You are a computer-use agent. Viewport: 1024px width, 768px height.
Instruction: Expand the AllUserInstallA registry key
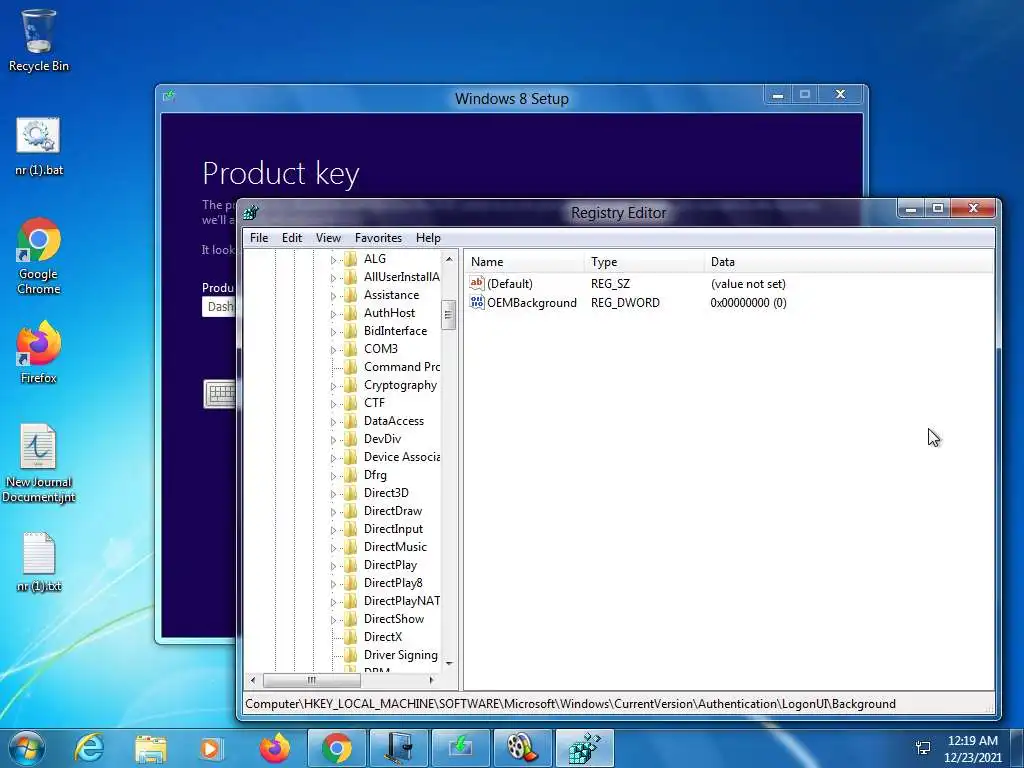[333, 278]
